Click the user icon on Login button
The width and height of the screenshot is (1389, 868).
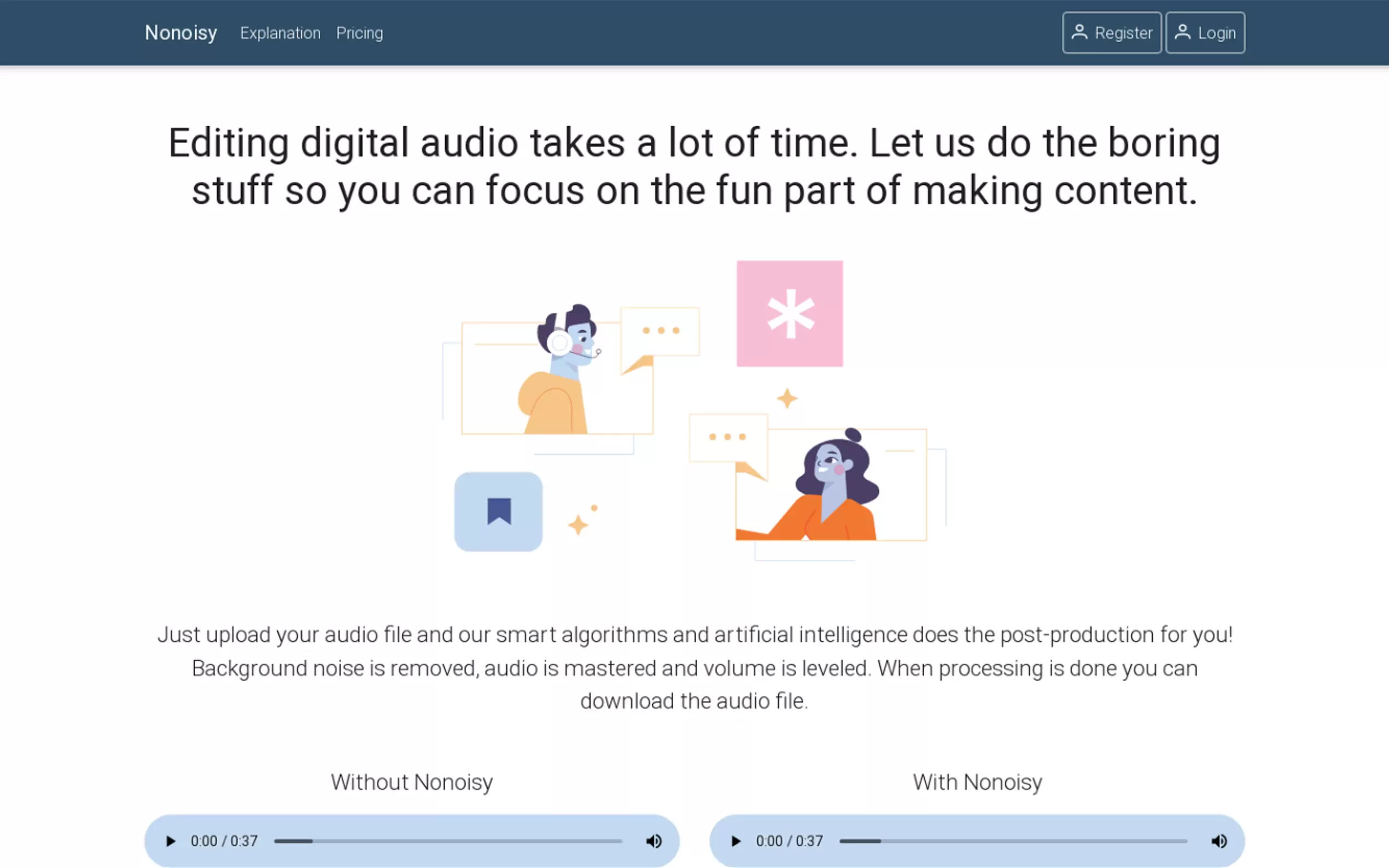1182,32
